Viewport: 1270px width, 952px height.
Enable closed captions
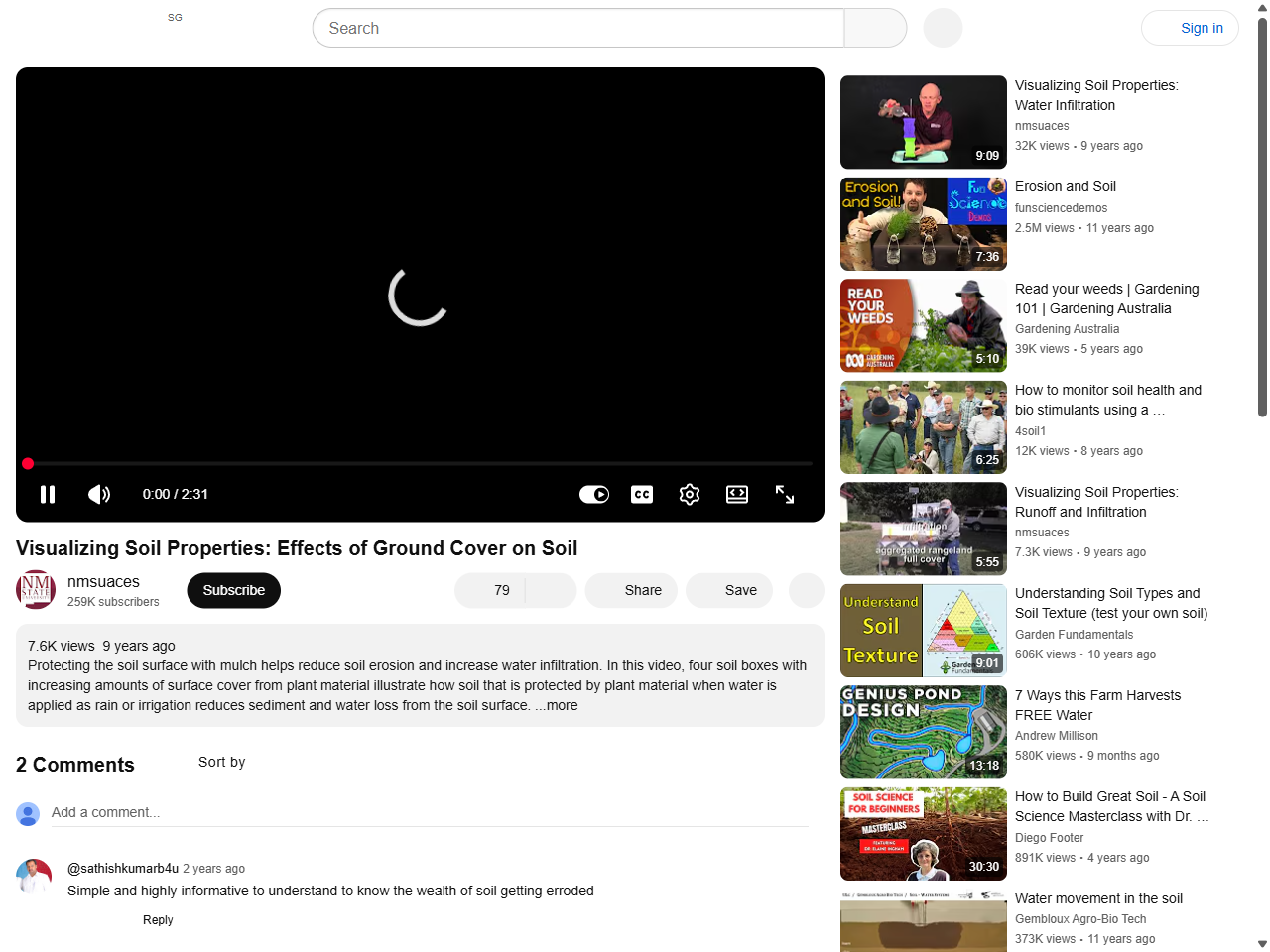click(641, 494)
